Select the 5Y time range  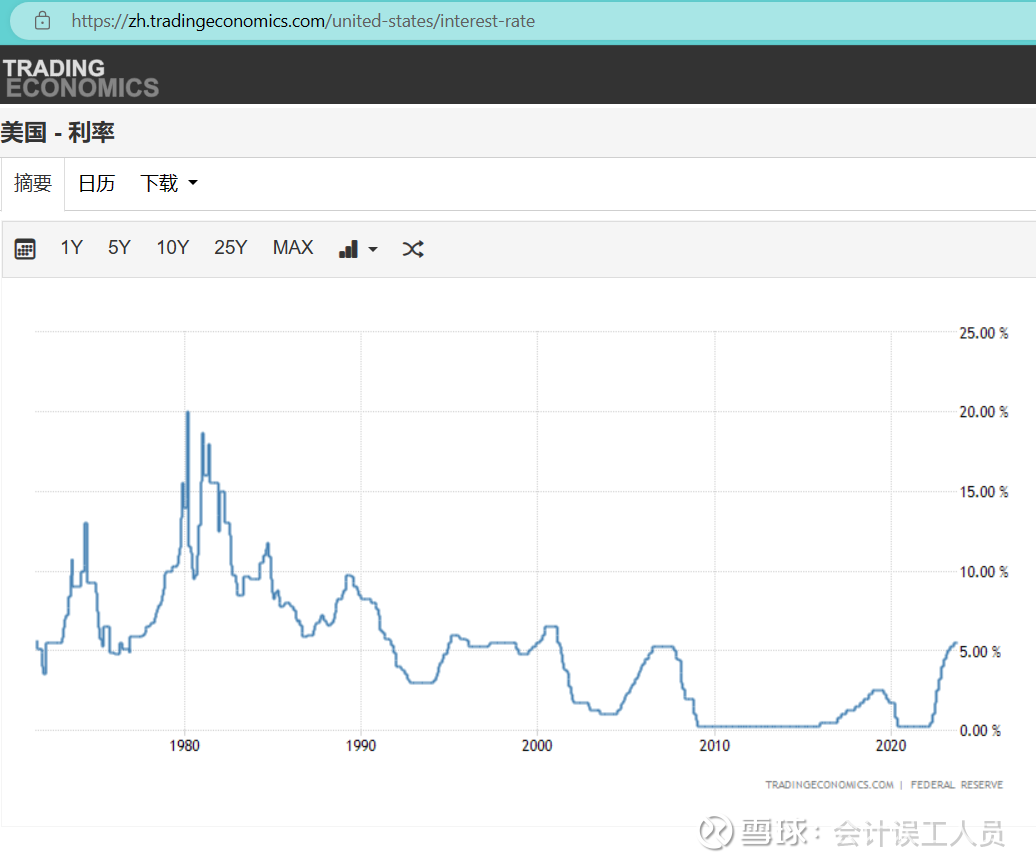(119, 248)
